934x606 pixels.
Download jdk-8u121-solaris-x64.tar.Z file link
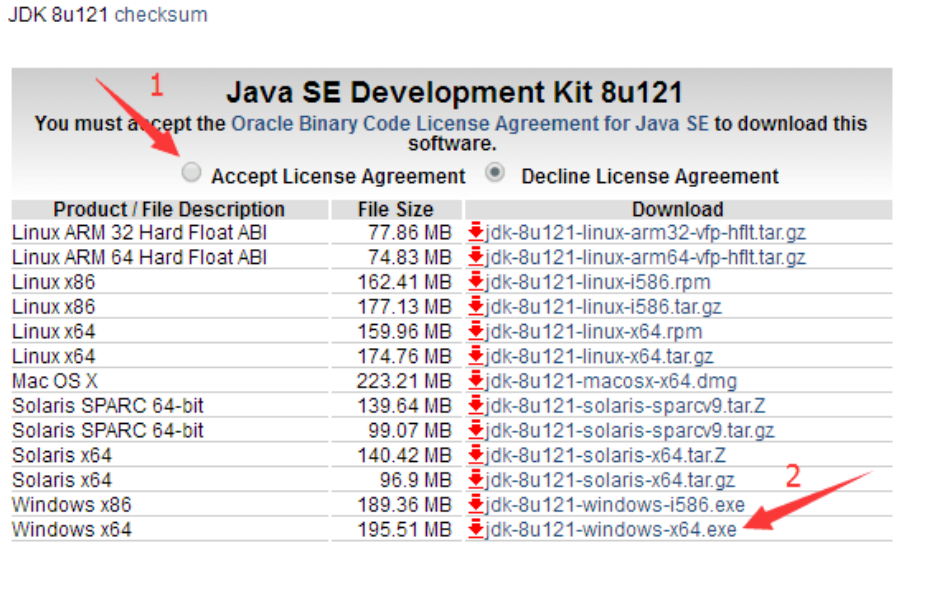coord(606,455)
